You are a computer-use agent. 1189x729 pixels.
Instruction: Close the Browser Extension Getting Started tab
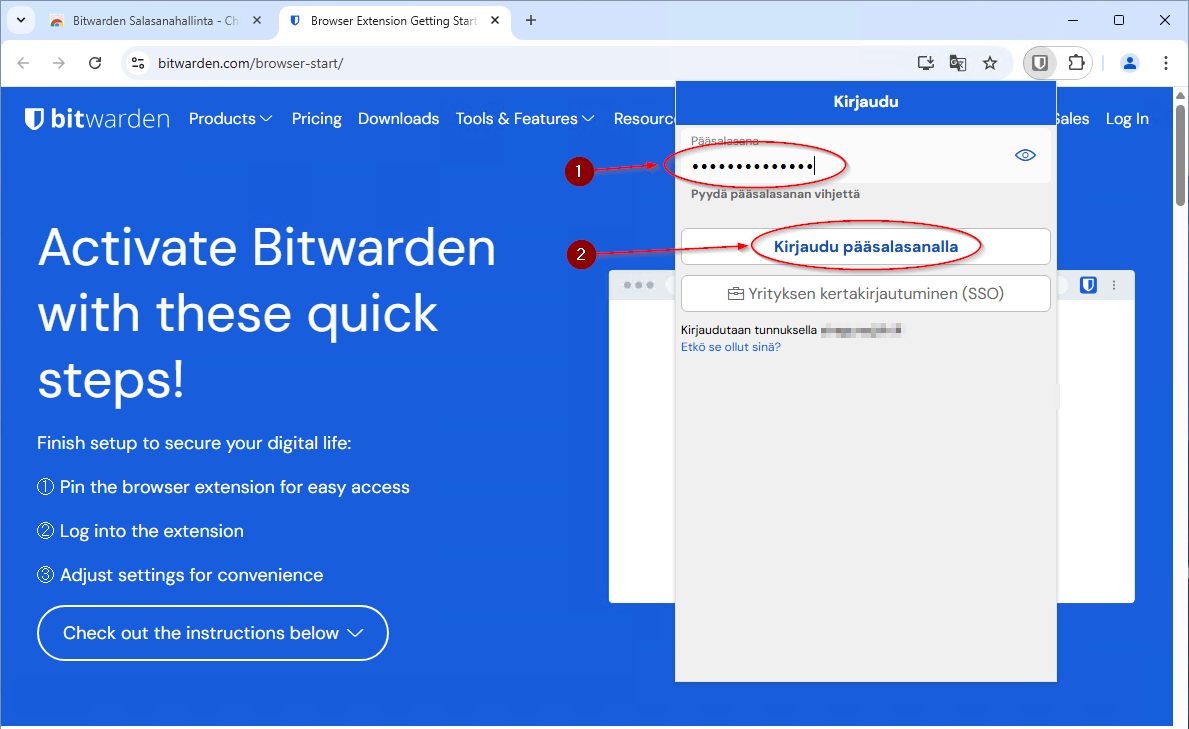(495, 20)
